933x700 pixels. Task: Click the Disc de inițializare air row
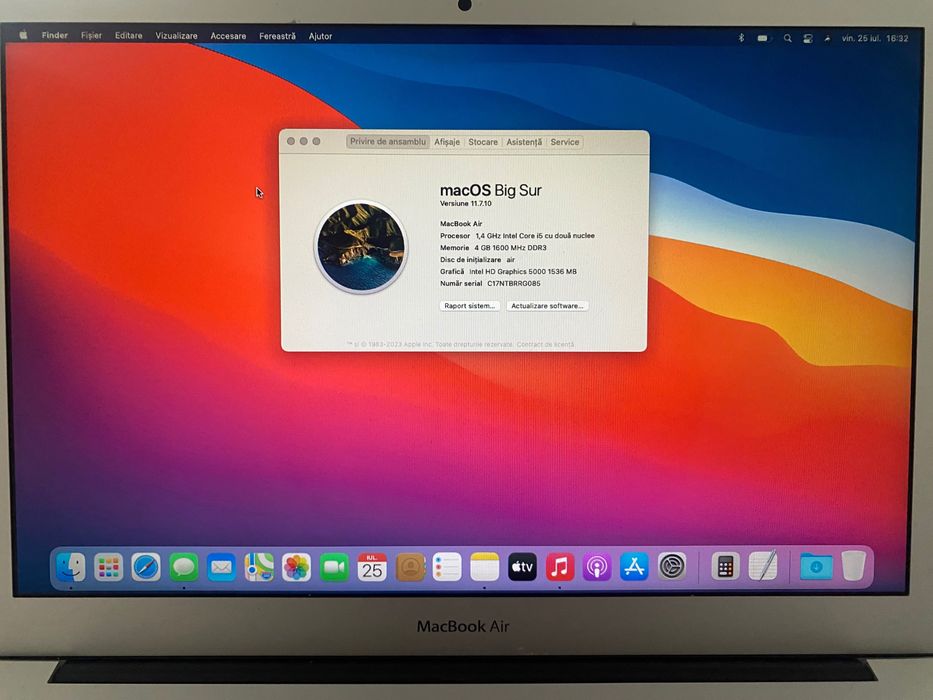[477, 260]
